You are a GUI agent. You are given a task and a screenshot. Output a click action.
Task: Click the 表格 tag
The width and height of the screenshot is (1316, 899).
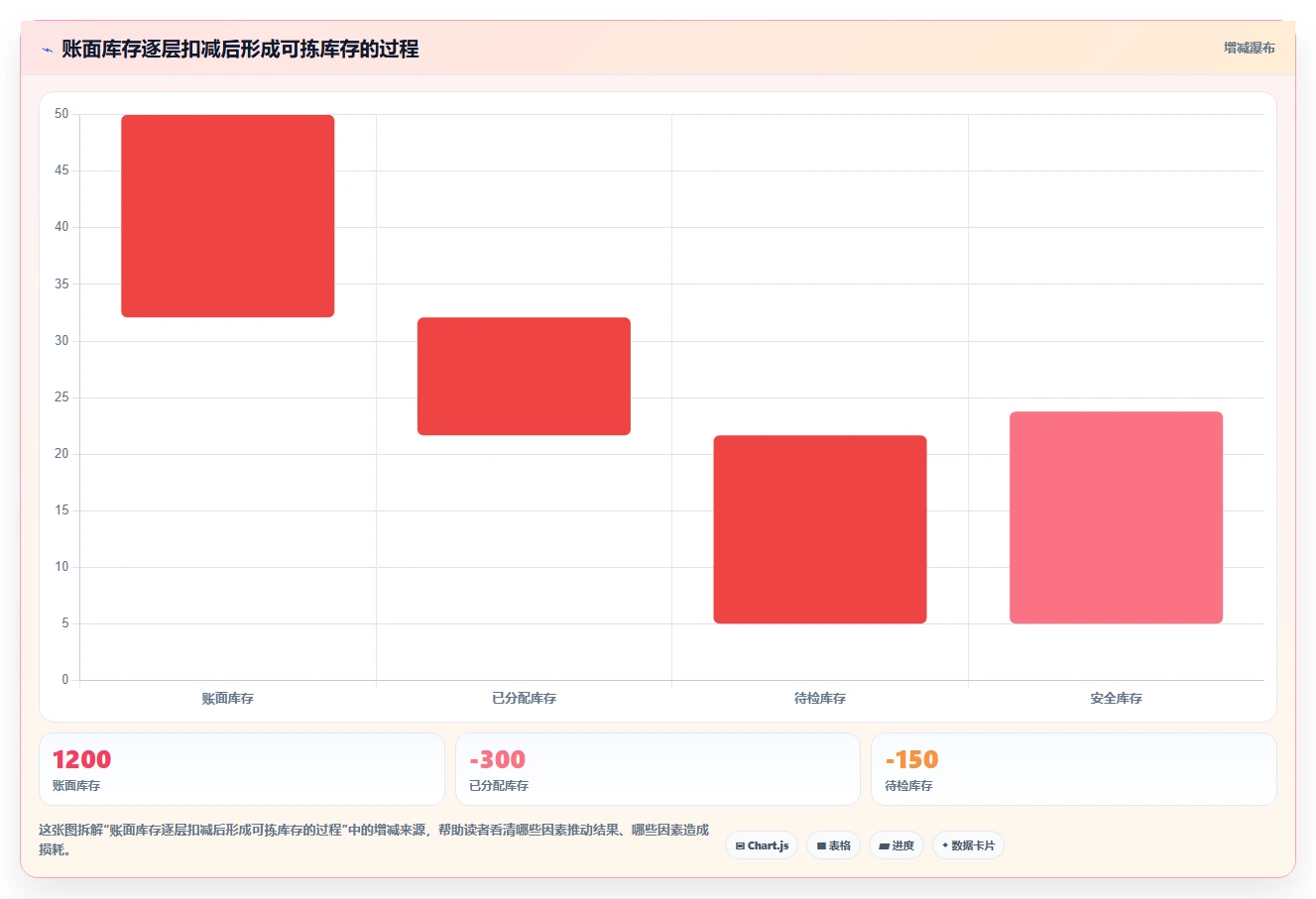coord(833,845)
